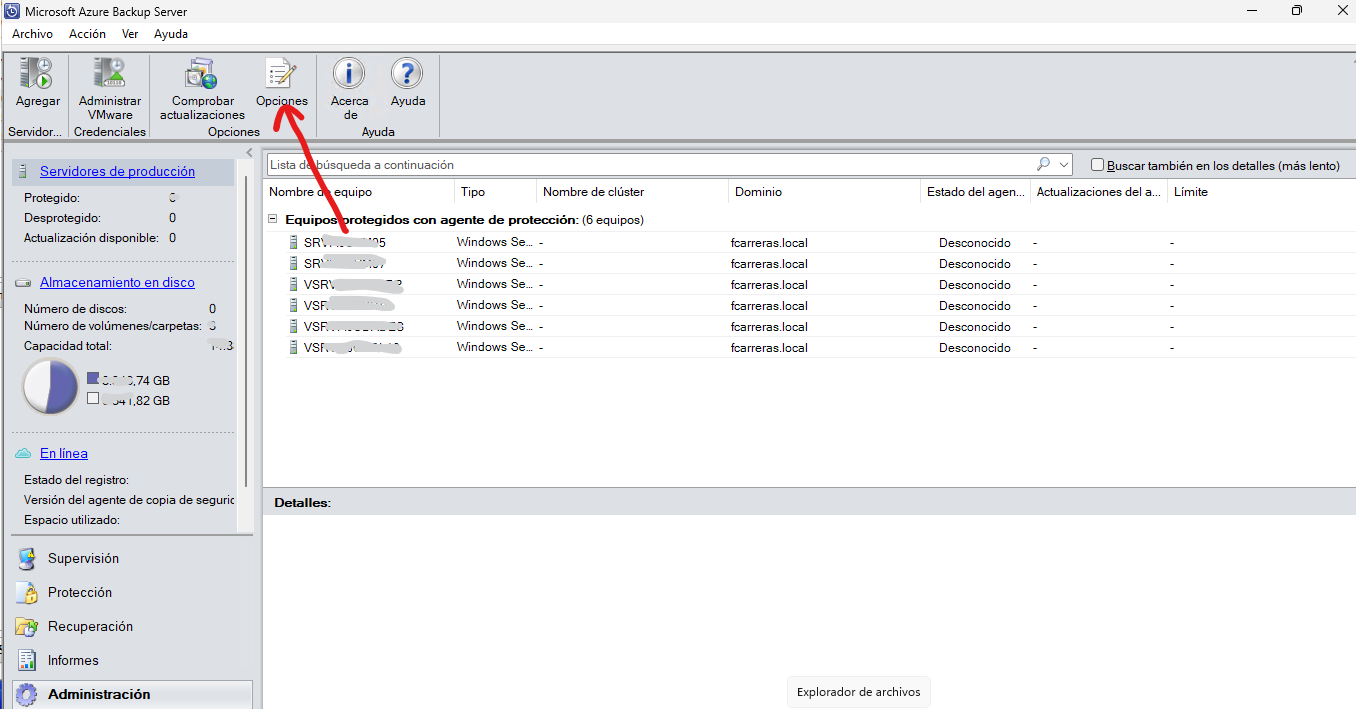Click the Actualizaciones del a... column header
The height and width of the screenshot is (709, 1356).
click(x=1099, y=192)
